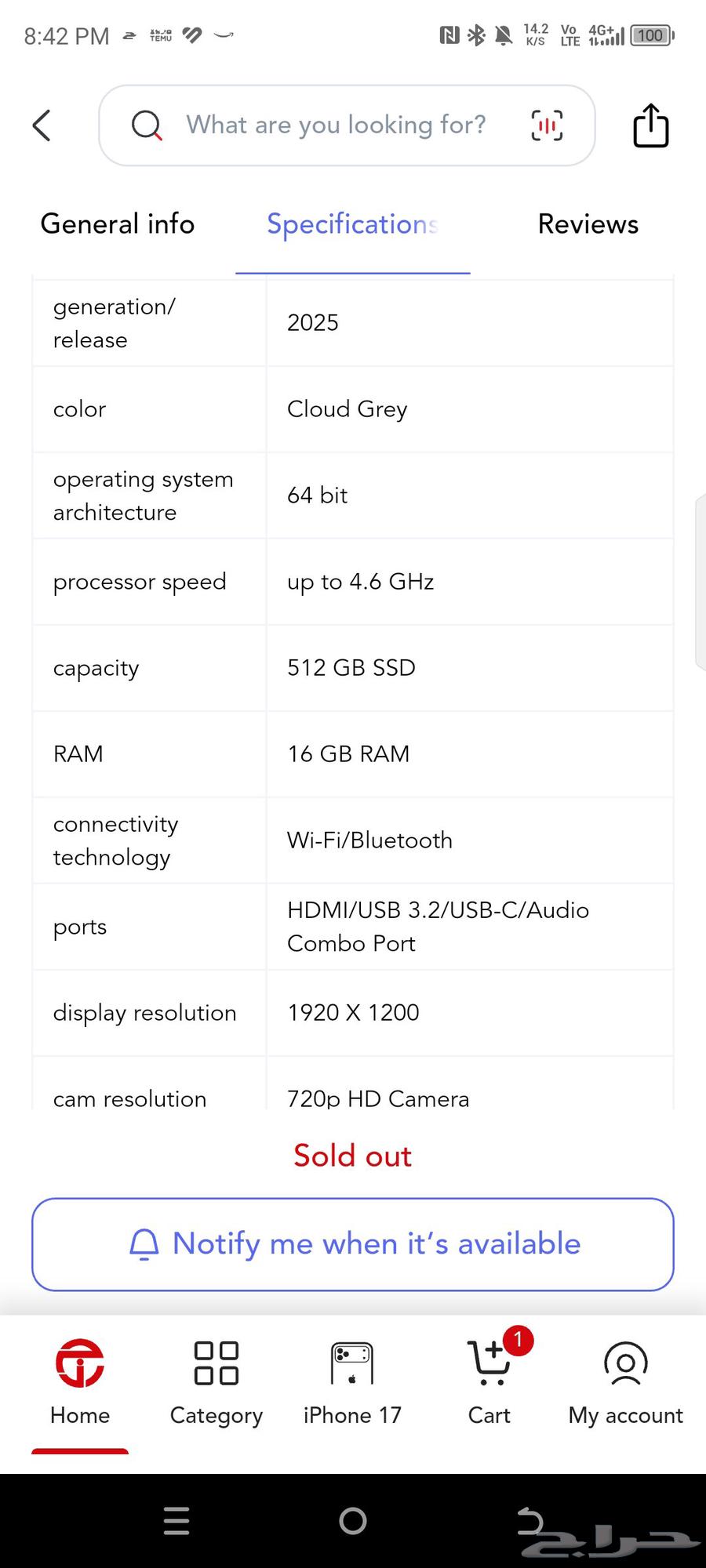Tap the share icon at top right

click(x=650, y=125)
